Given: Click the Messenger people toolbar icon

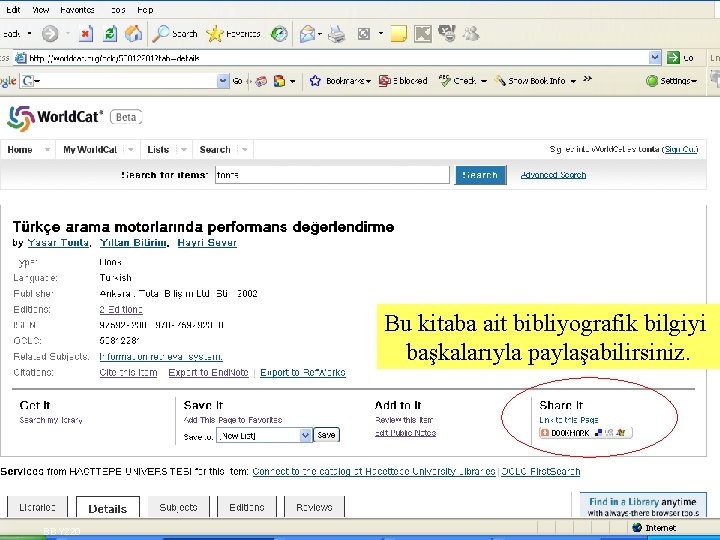Looking at the screenshot, I should pyautogui.click(x=471, y=34).
